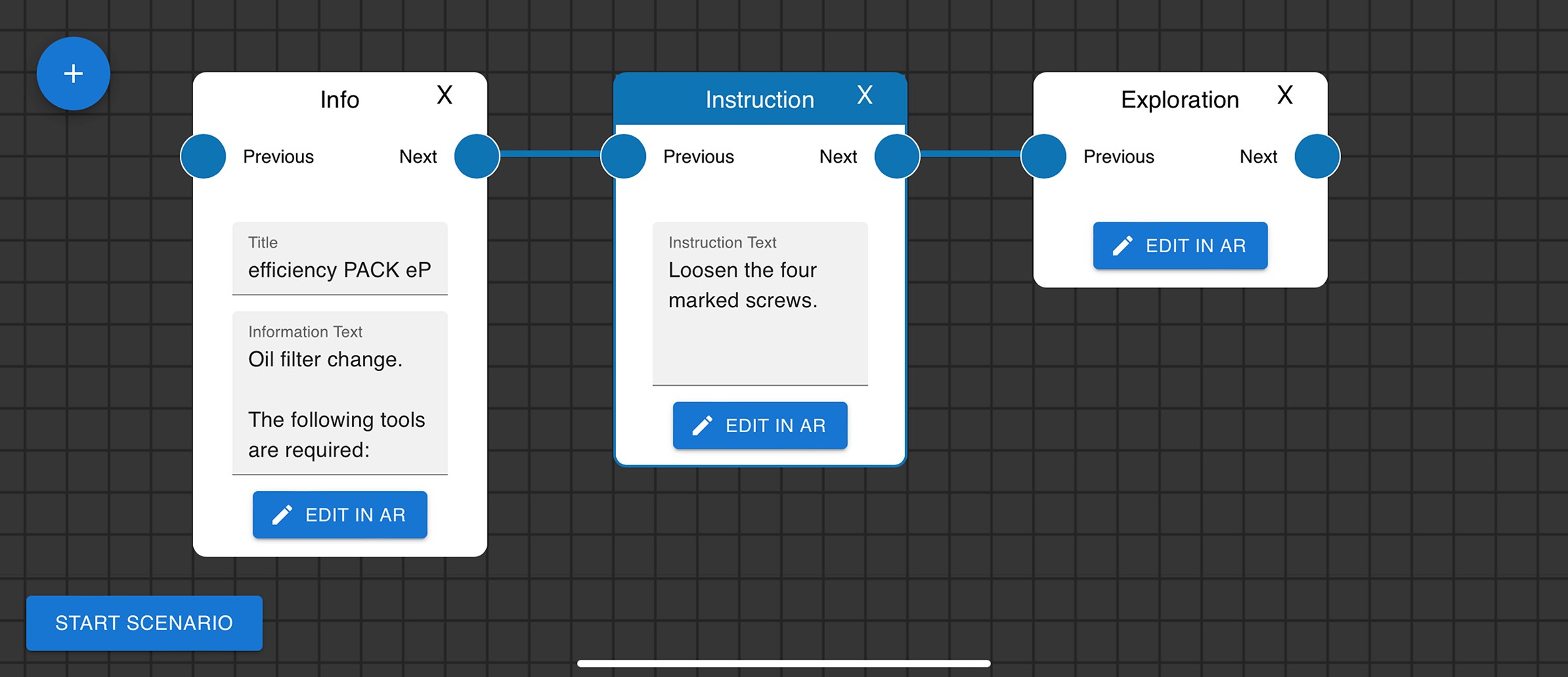Click Instruction node's Next connector circle

897,157
